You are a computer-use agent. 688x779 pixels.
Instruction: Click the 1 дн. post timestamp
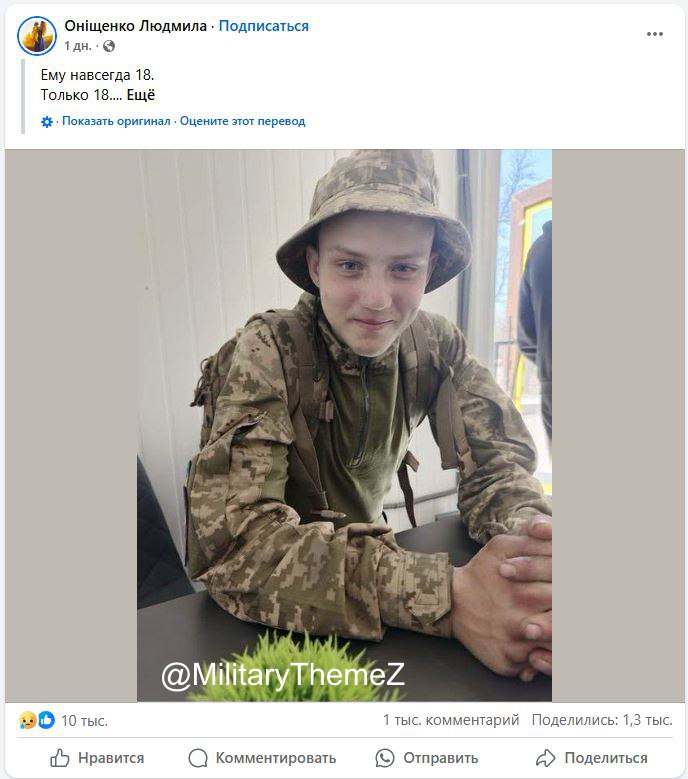click(x=78, y=46)
